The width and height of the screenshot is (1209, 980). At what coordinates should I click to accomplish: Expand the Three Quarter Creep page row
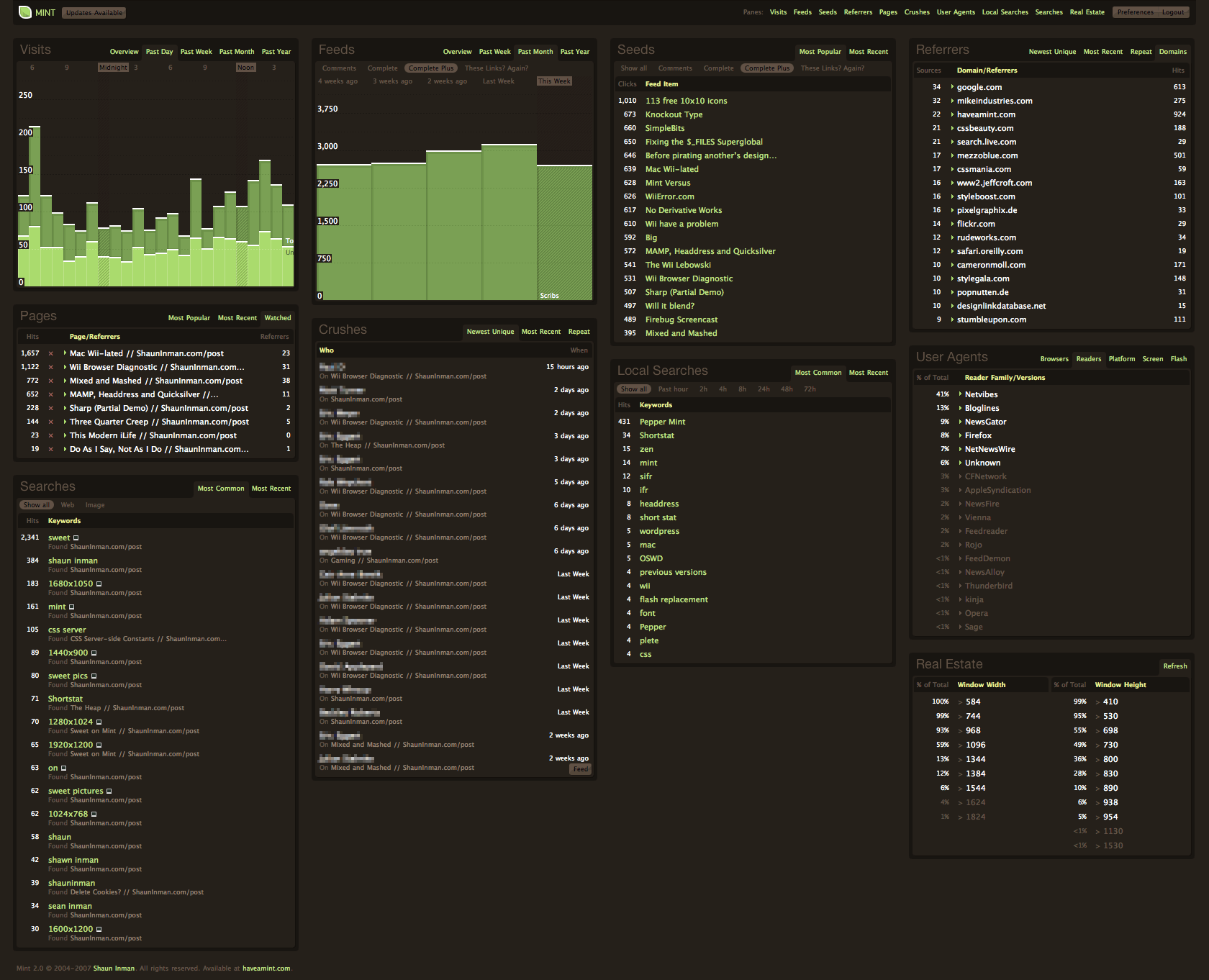click(x=65, y=422)
